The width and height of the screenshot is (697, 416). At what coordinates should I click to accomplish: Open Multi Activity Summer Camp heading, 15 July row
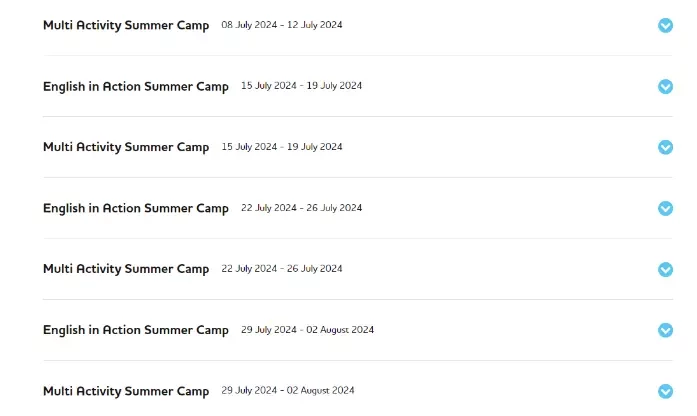click(126, 147)
